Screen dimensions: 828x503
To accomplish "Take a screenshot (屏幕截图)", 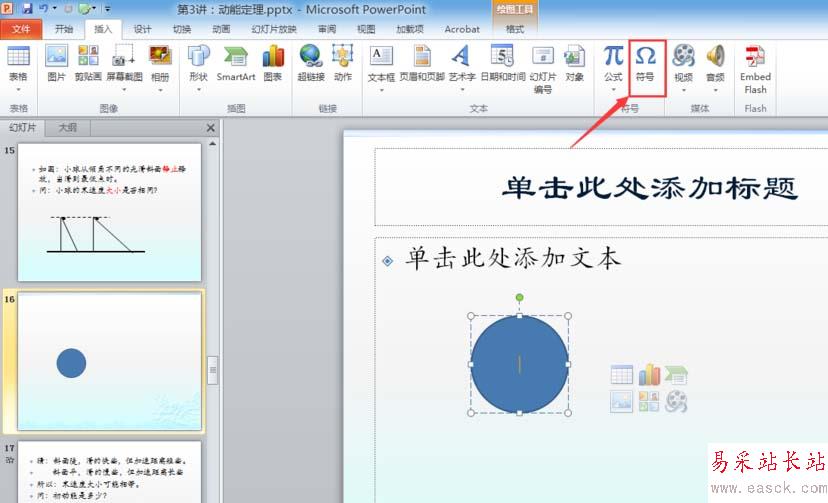I will 125,63.
